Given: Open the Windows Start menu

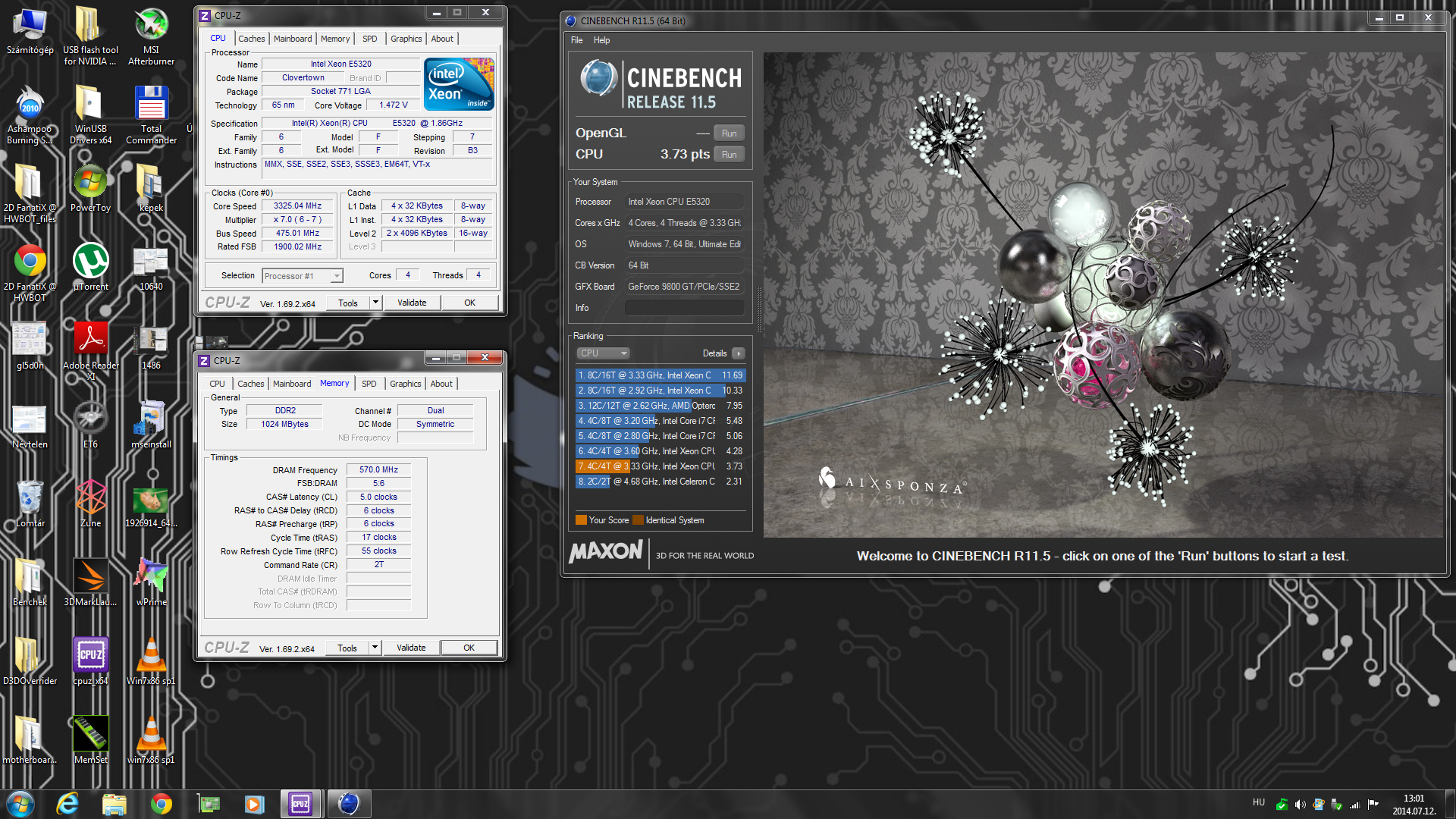Looking at the screenshot, I should point(20,804).
